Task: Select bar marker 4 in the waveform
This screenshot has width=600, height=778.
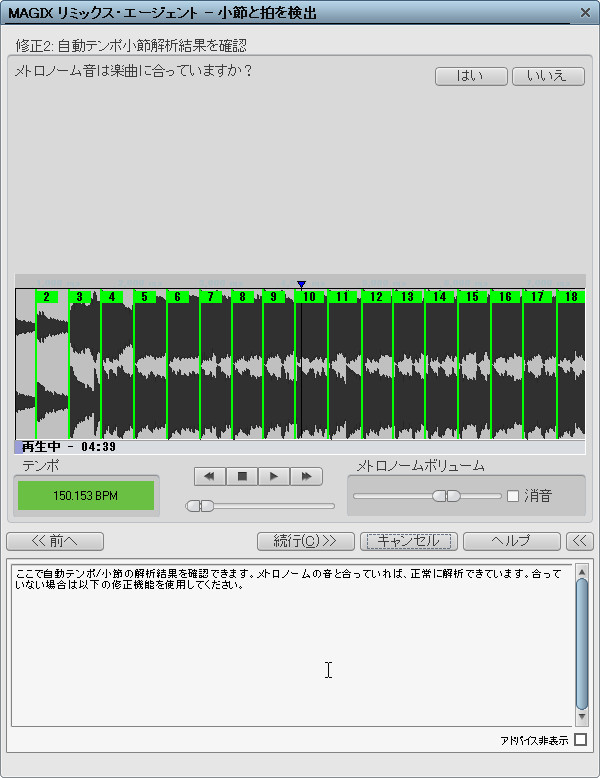Action: point(112,297)
